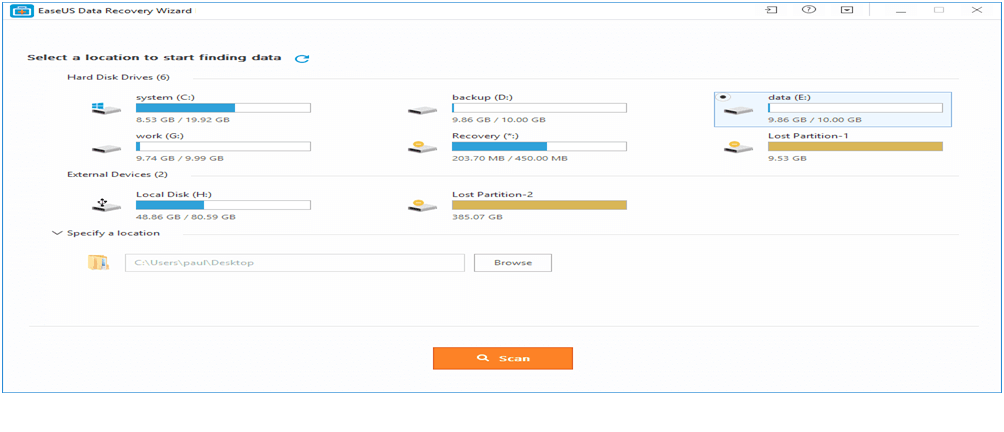Click the Browse button

[x=513, y=262]
